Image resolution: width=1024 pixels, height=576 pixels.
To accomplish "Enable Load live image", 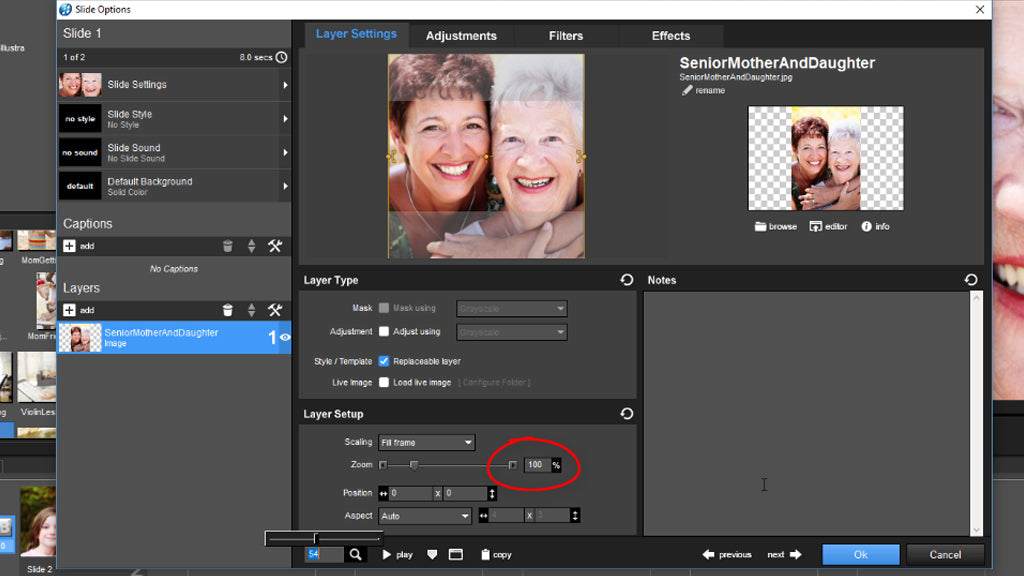I will [385, 381].
